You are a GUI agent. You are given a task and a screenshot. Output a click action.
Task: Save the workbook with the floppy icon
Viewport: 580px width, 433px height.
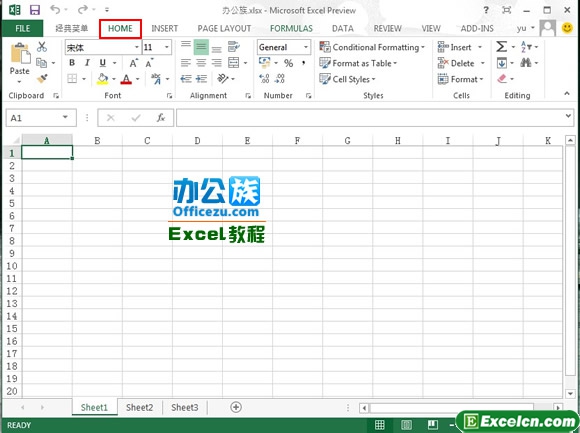pyautogui.click(x=35, y=10)
